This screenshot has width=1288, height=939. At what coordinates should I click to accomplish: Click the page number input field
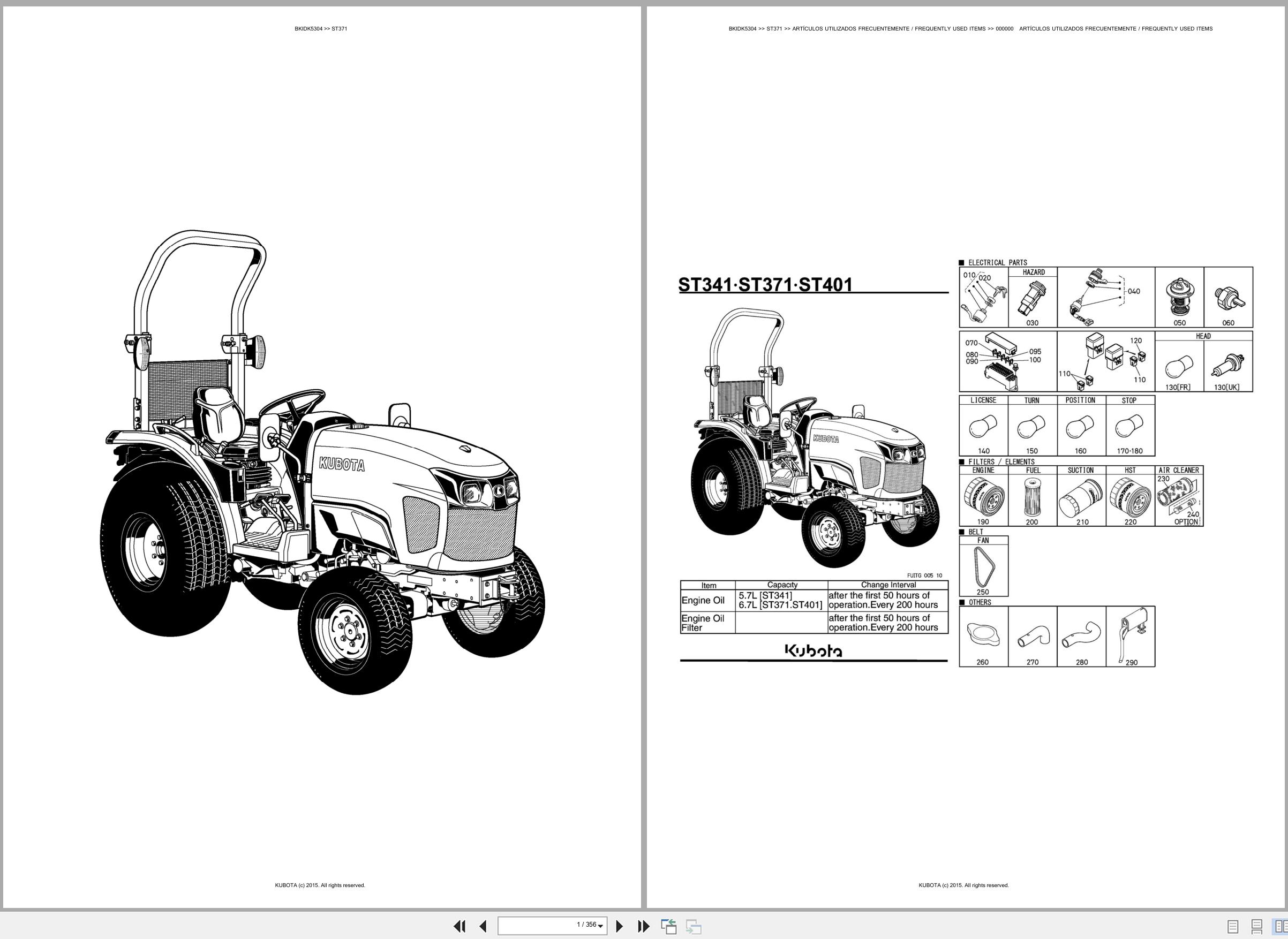552,926
